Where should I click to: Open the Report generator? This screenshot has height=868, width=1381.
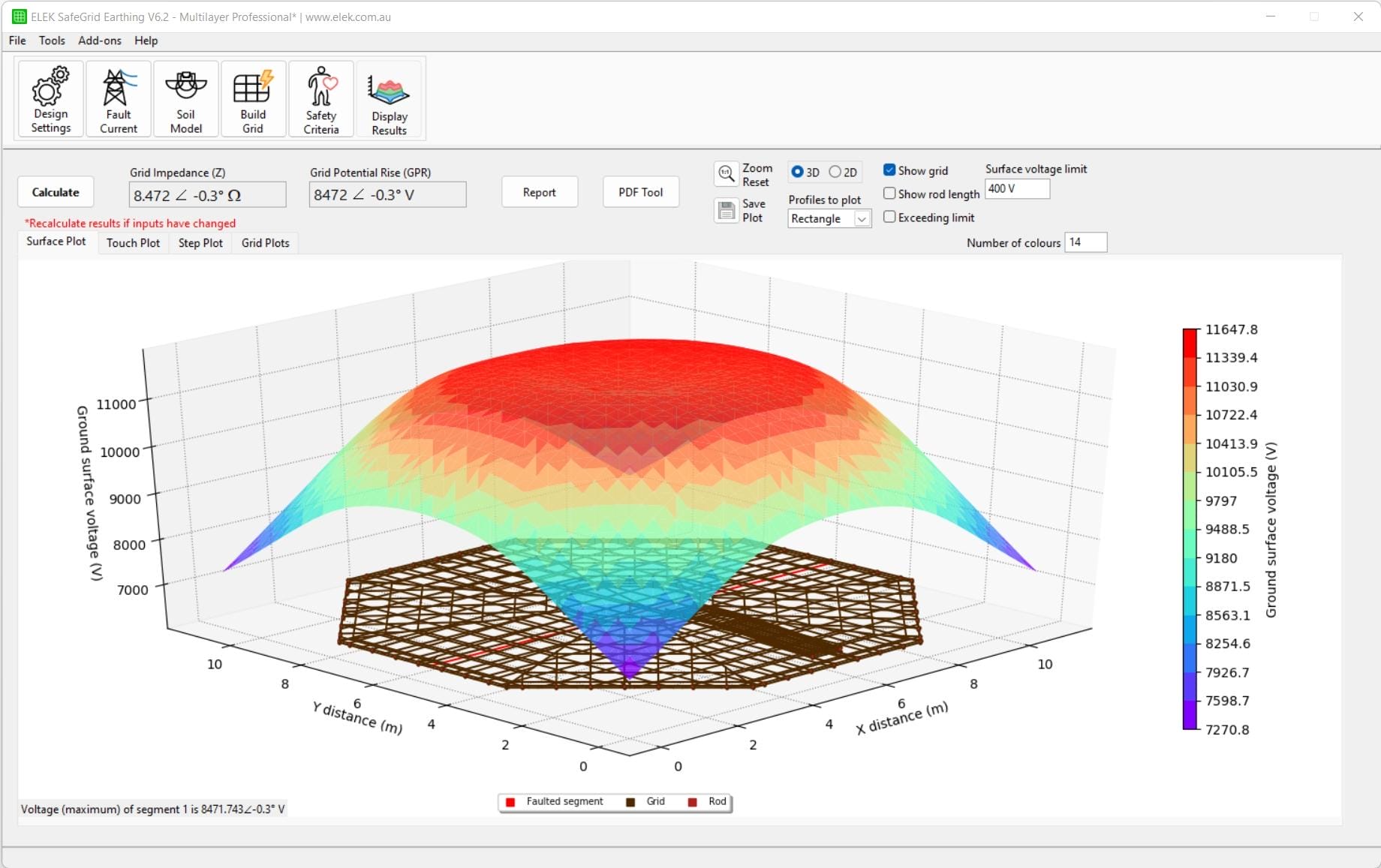pos(539,192)
